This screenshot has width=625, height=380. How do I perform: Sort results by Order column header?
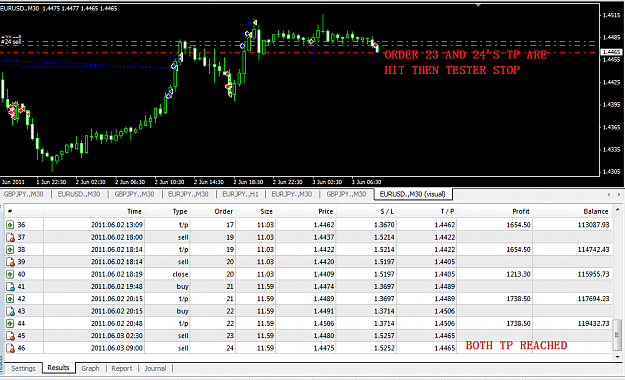pyautogui.click(x=223, y=211)
